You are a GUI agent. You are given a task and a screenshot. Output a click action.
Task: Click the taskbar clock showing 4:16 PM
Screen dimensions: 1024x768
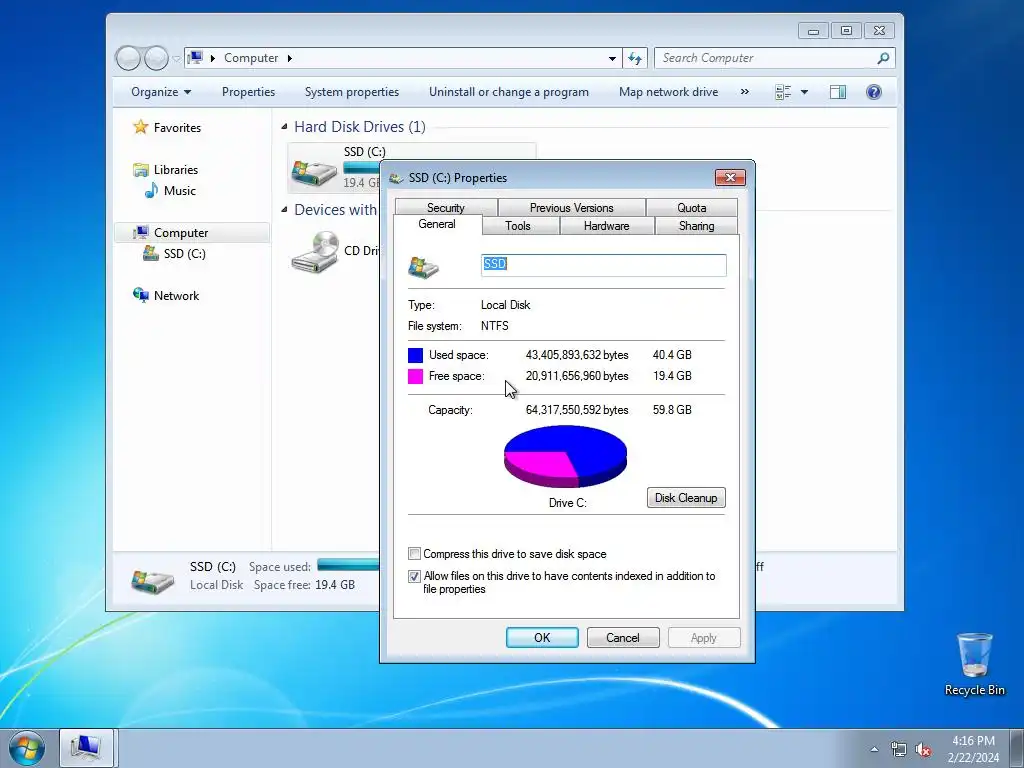(973, 749)
